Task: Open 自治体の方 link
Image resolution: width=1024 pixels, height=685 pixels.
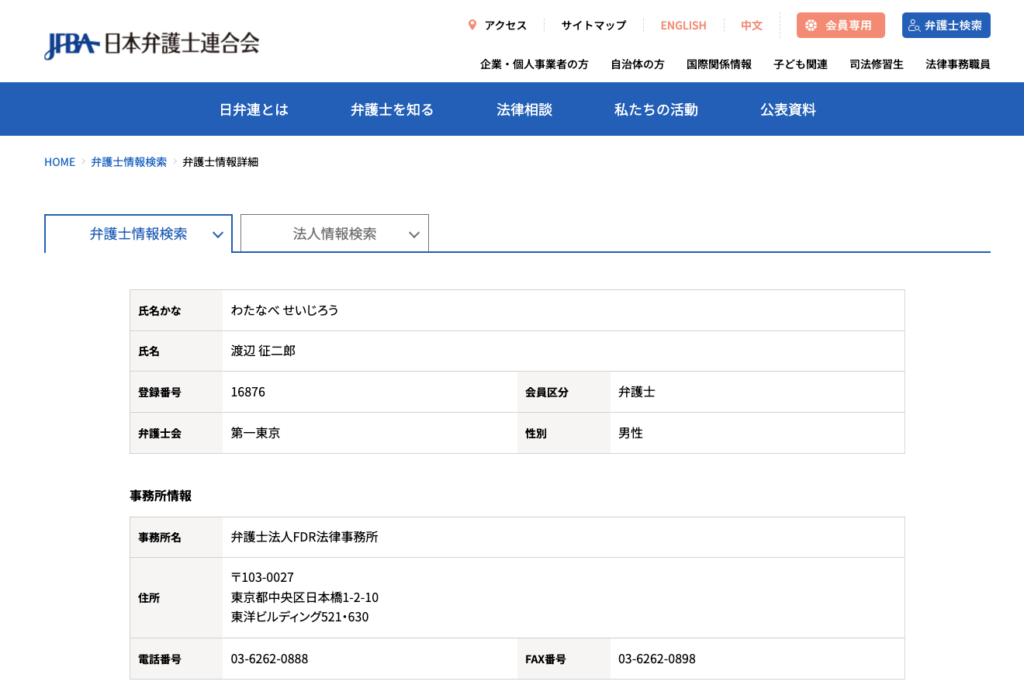Action: pyautogui.click(x=637, y=64)
